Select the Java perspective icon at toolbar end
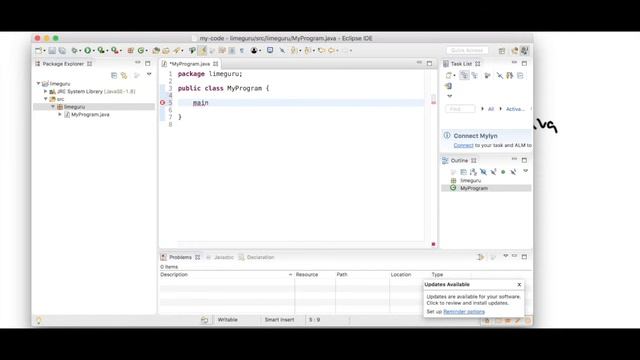This screenshot has width=640, height=360. tap(524, 51)
